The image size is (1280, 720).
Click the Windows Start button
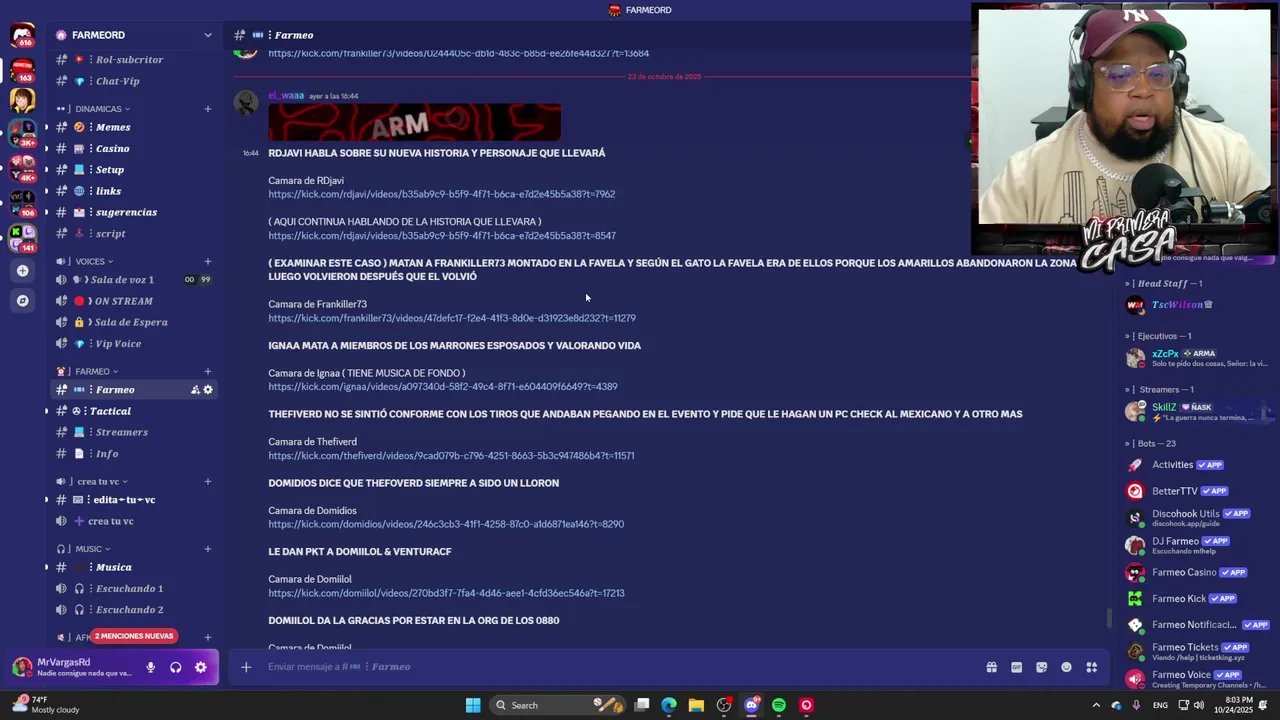473,705
